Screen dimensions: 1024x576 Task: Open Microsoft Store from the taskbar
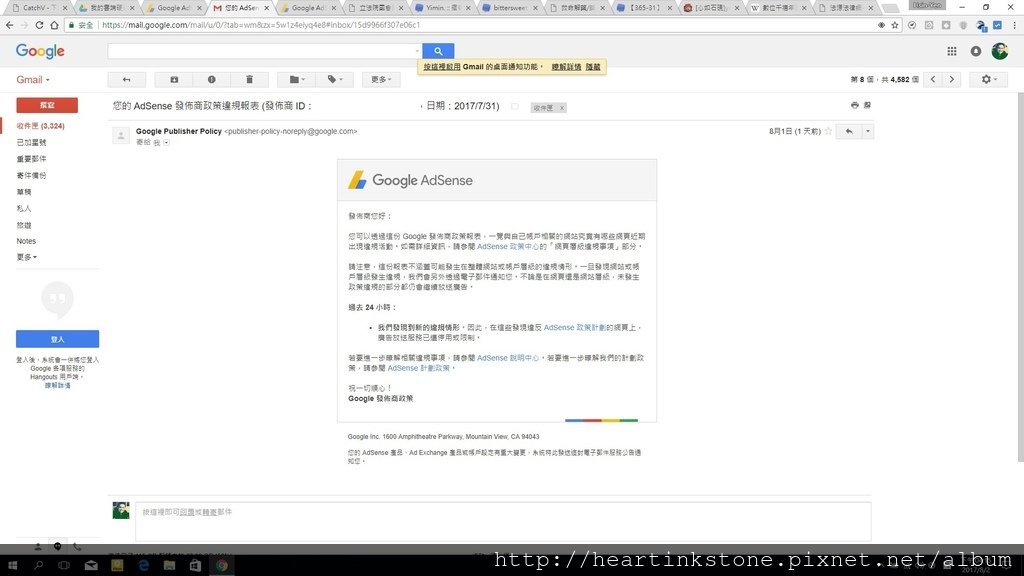[195, 566]
